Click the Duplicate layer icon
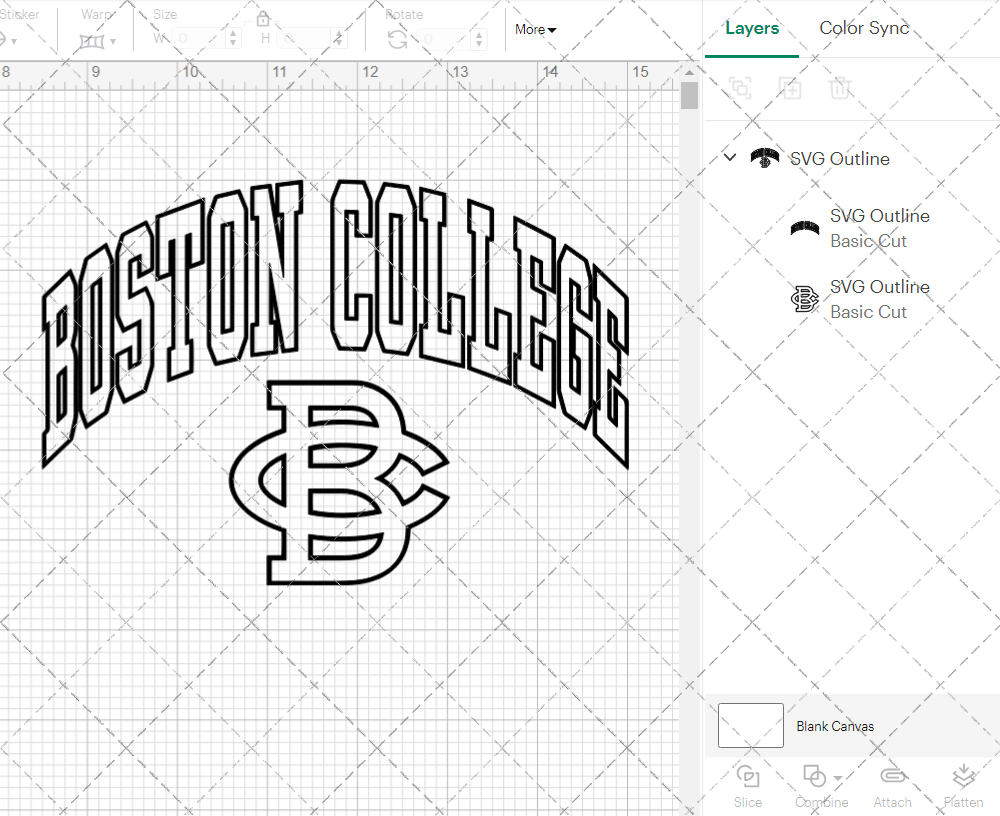 click(791, 88)
